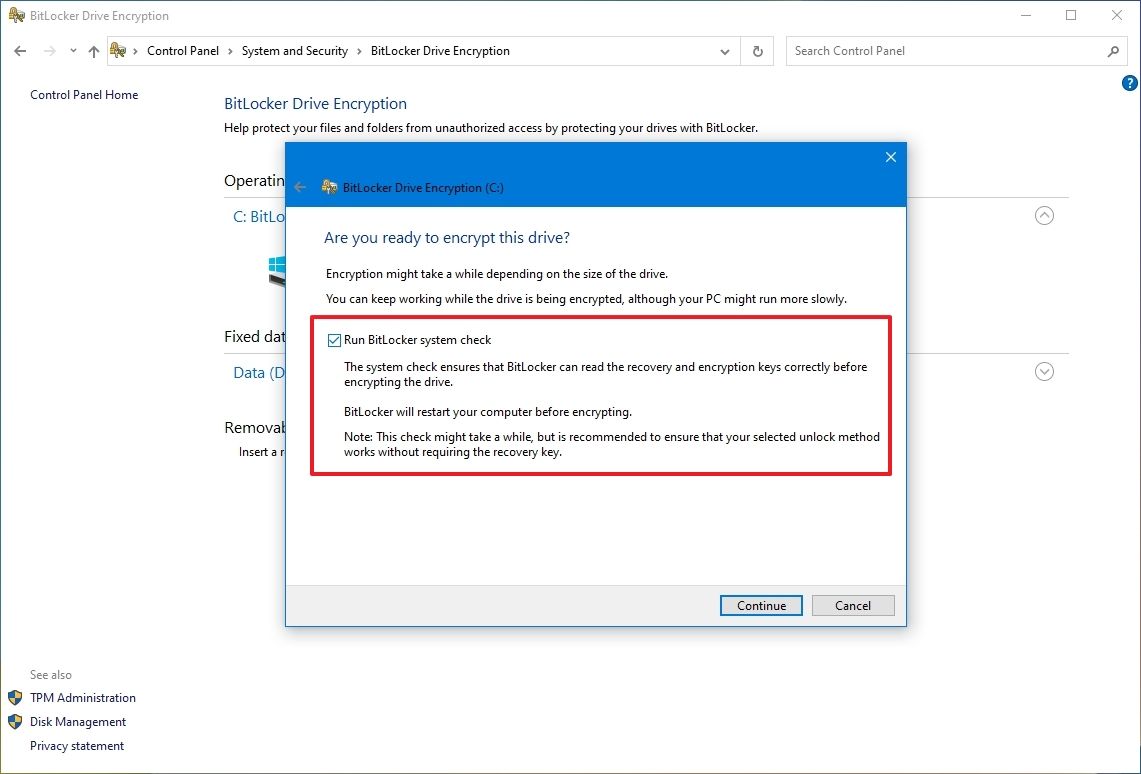1141x774 pixels.
Task: Click inside the Search Control Panel field
Action: tap(900, 50)
